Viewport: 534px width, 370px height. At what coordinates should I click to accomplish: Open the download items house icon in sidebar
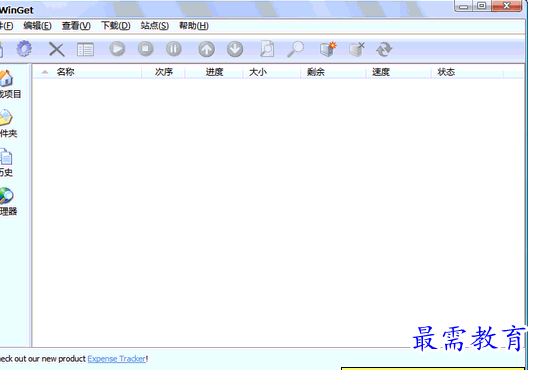click(6, 78)
